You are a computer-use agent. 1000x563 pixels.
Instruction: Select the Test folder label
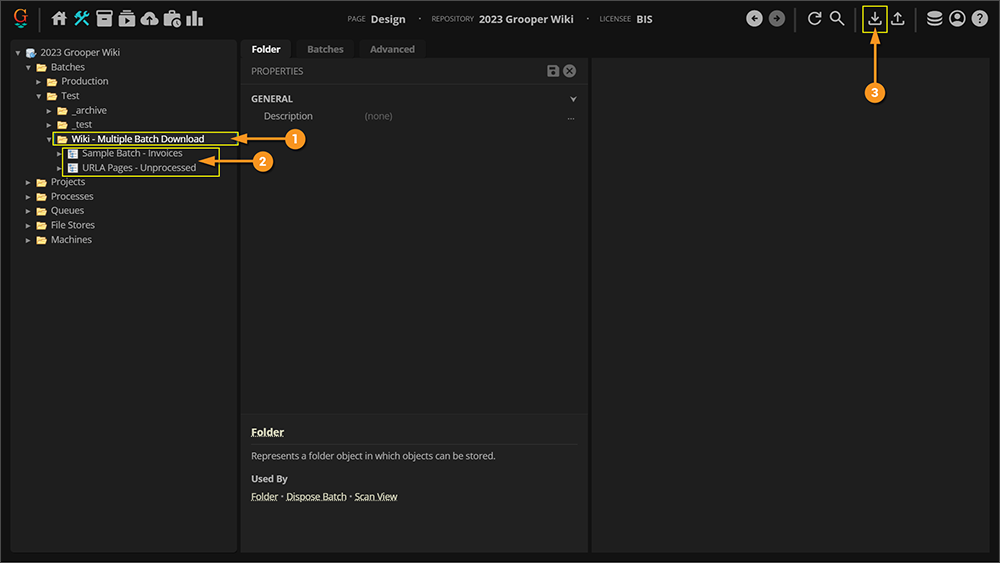pyautogui.click(x=70, y=96)
